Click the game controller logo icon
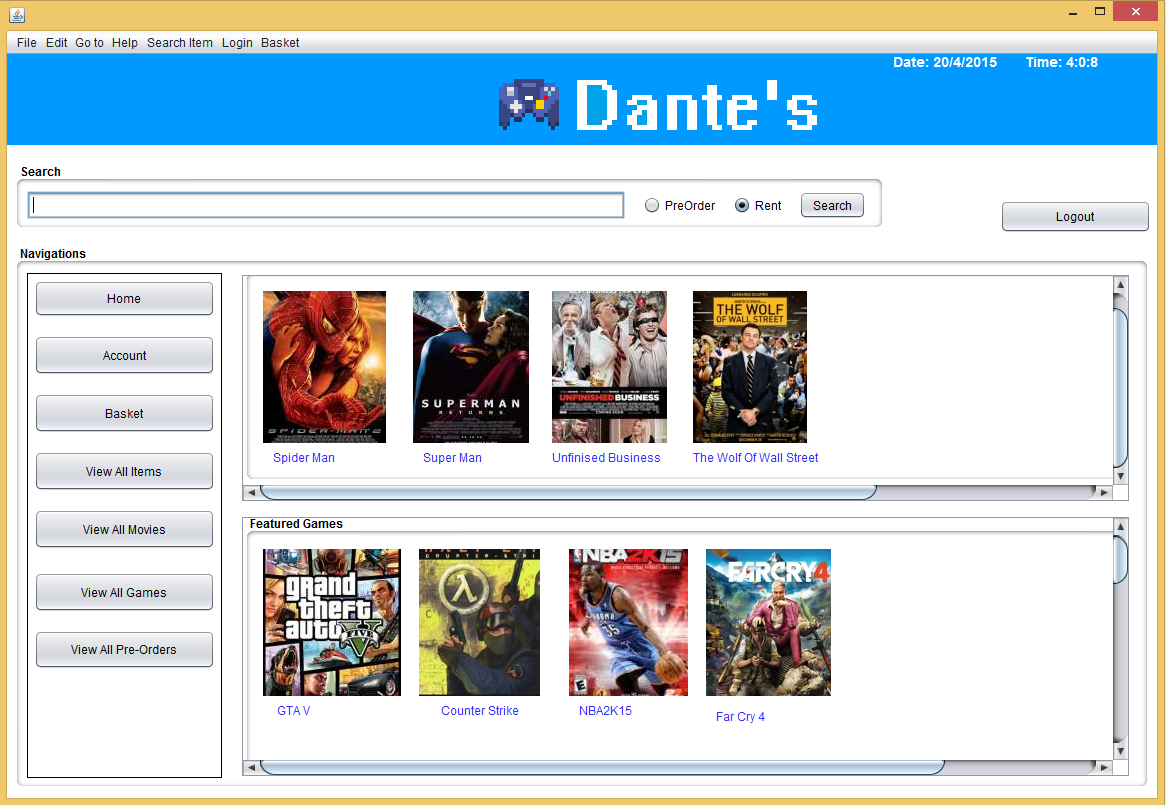The height and width of the screenshot is (805, 1166). tap(529, 103)
